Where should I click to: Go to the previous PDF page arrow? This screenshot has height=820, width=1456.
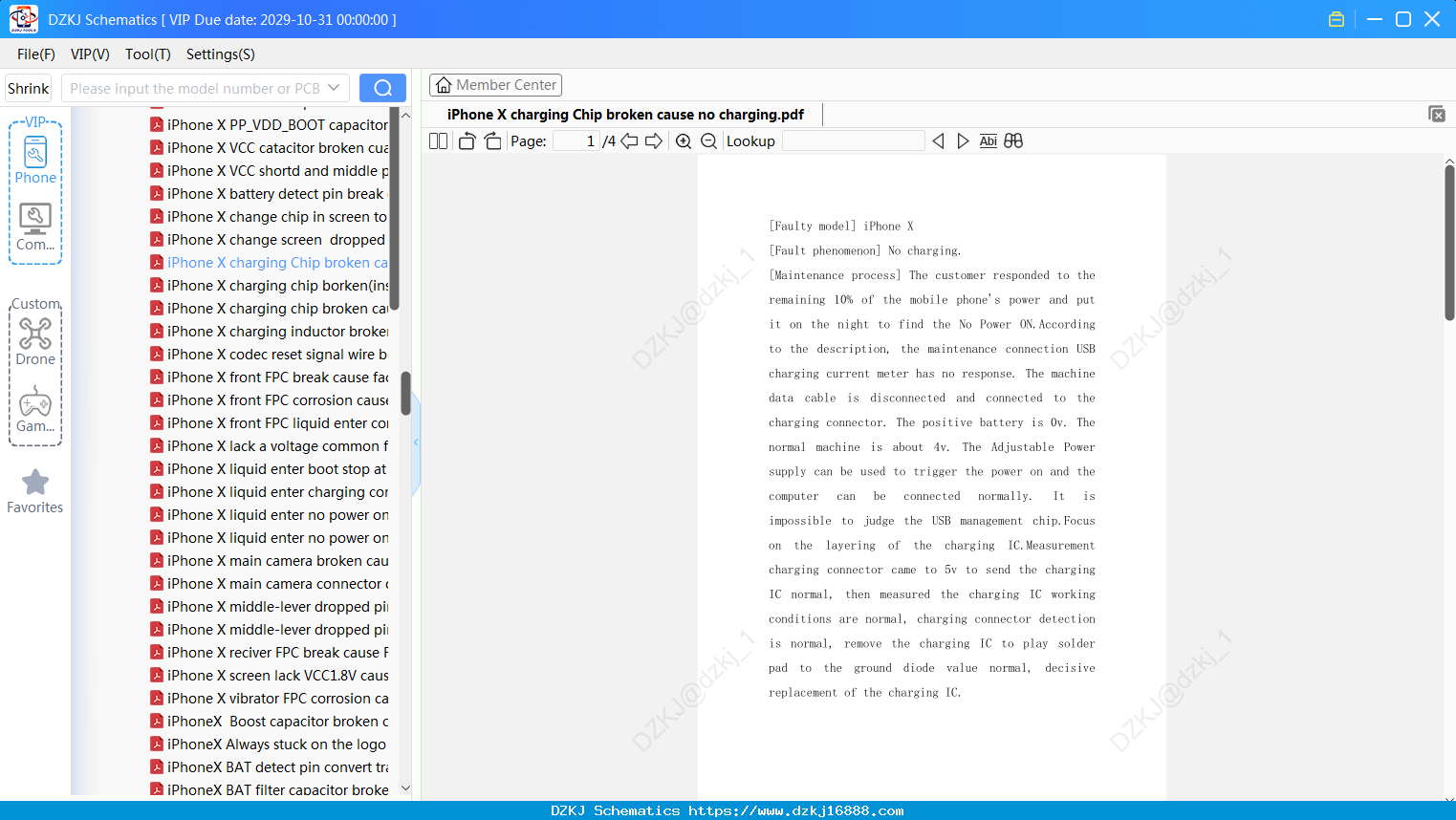point(629,141)
